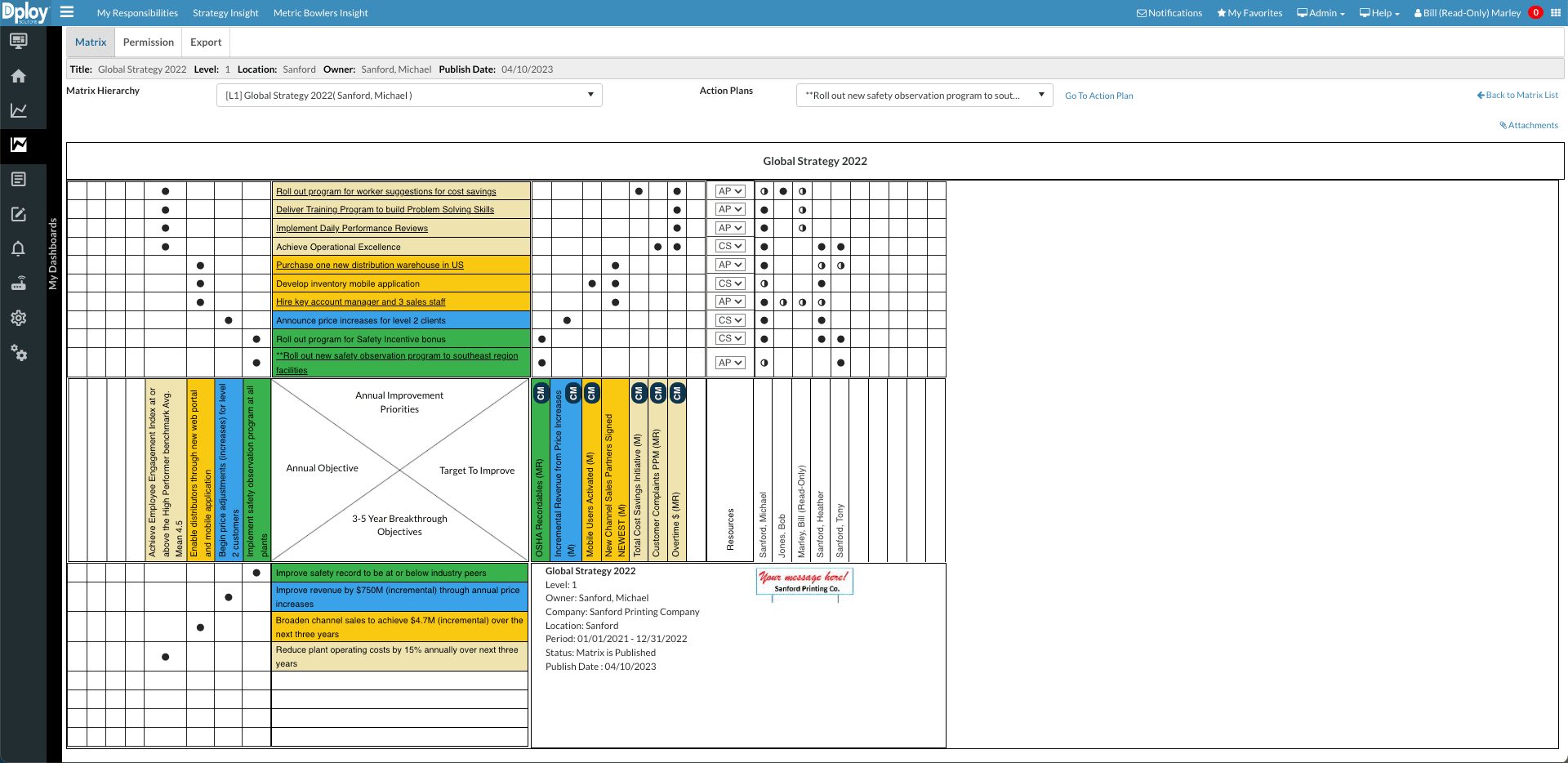
Task: Open the bell alerts sidebar icon
Action: pyautogui.click(x=18, y=248)
